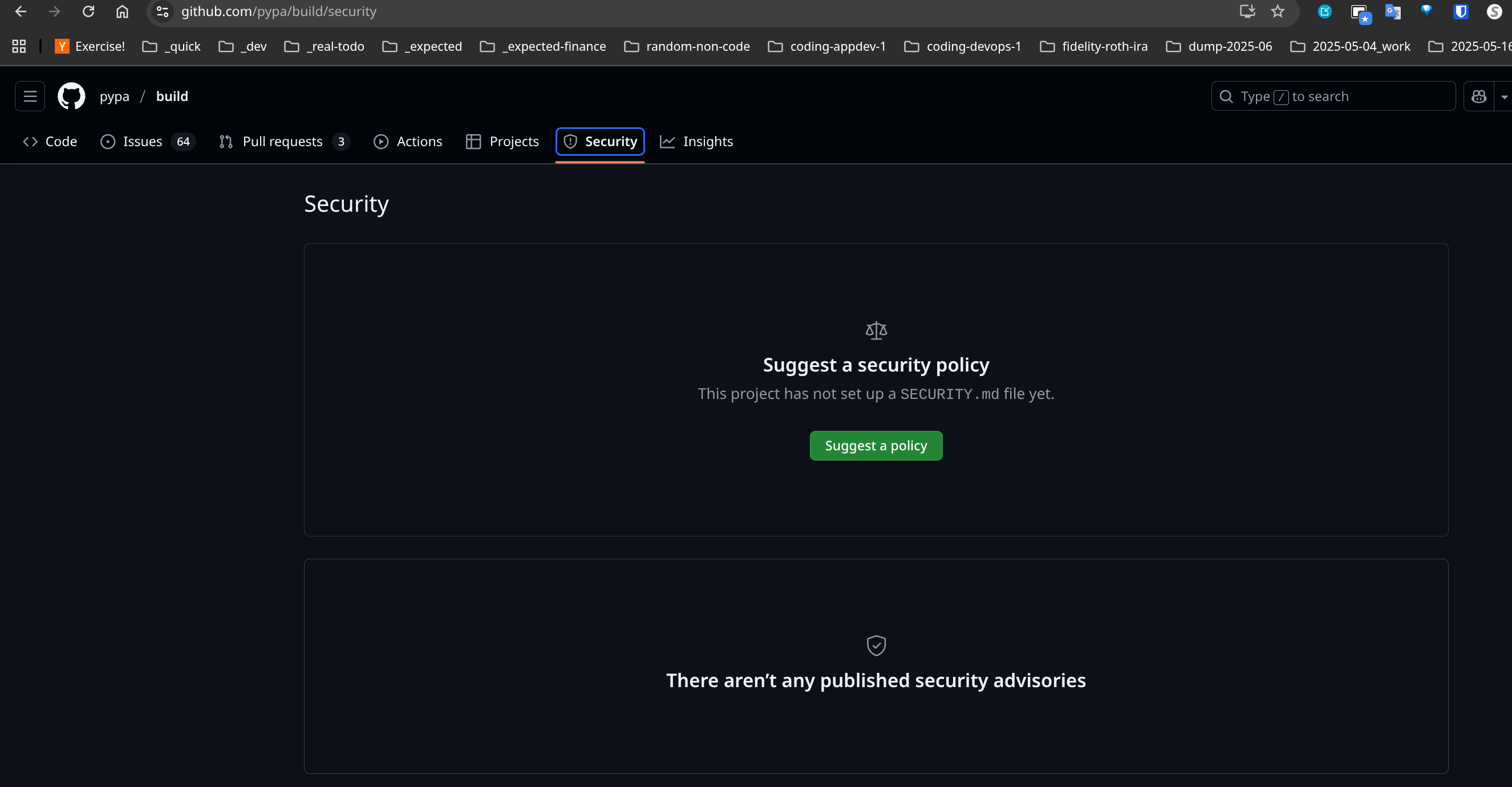1512x787 pixels.
Task: Open the Bitwarden extension icon
Action: point(1460,11)
